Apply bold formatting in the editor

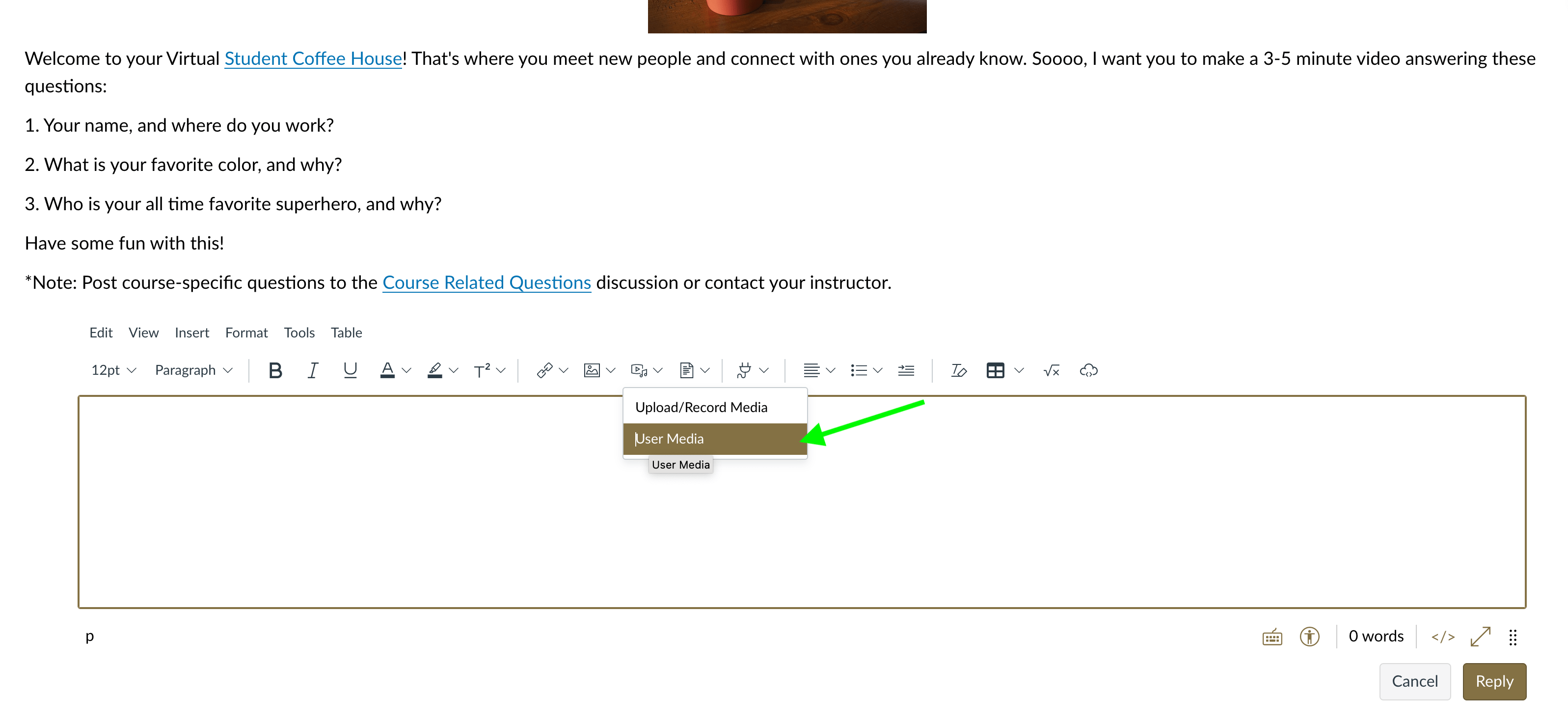tap(275, 369)
